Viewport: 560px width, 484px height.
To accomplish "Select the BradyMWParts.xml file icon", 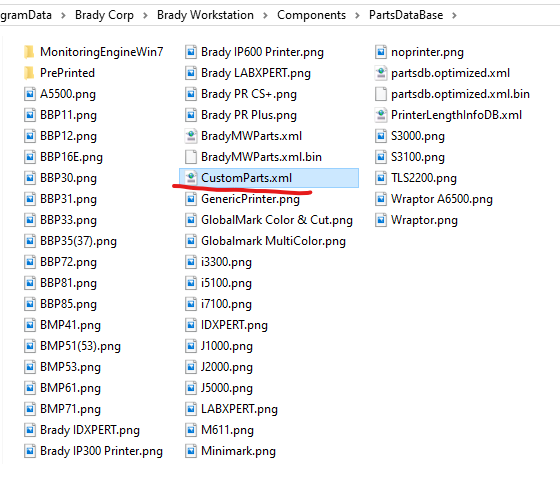I will tap(191, 136).
